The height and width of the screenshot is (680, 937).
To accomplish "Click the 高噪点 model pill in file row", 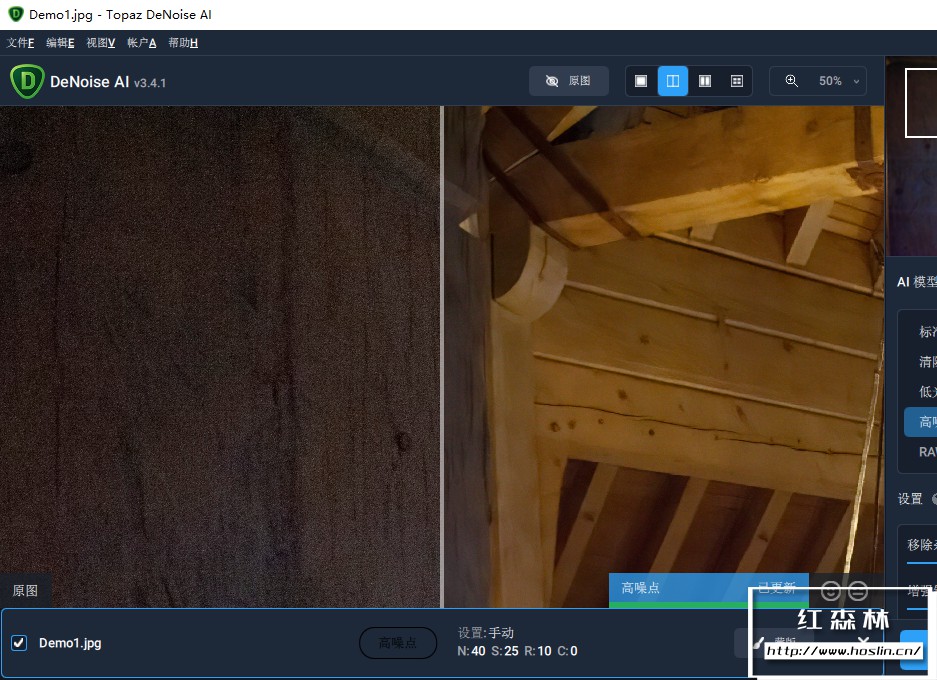I will click(x=398, y=643).
